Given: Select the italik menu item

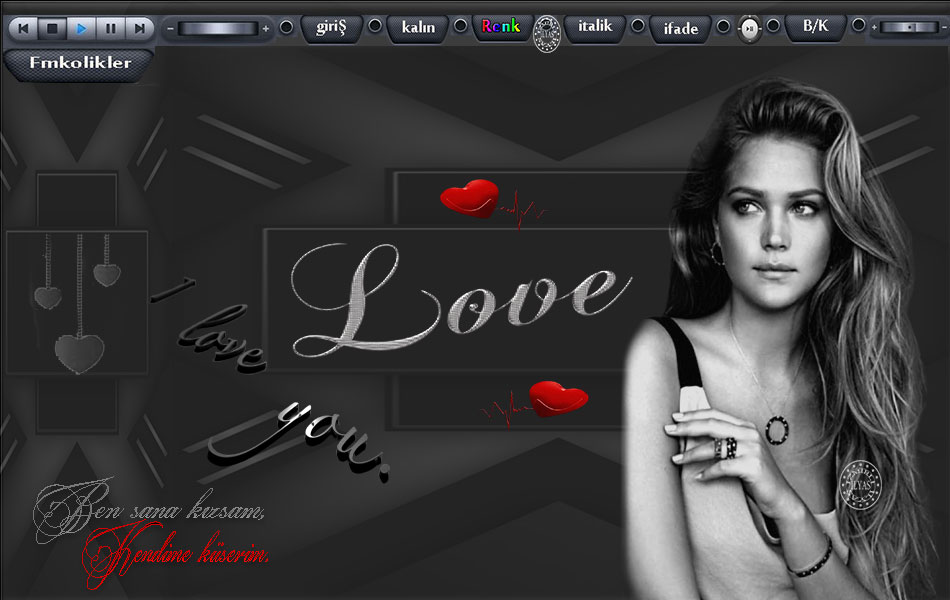Looking at the screenshot, I should click(x=594, y=27).
